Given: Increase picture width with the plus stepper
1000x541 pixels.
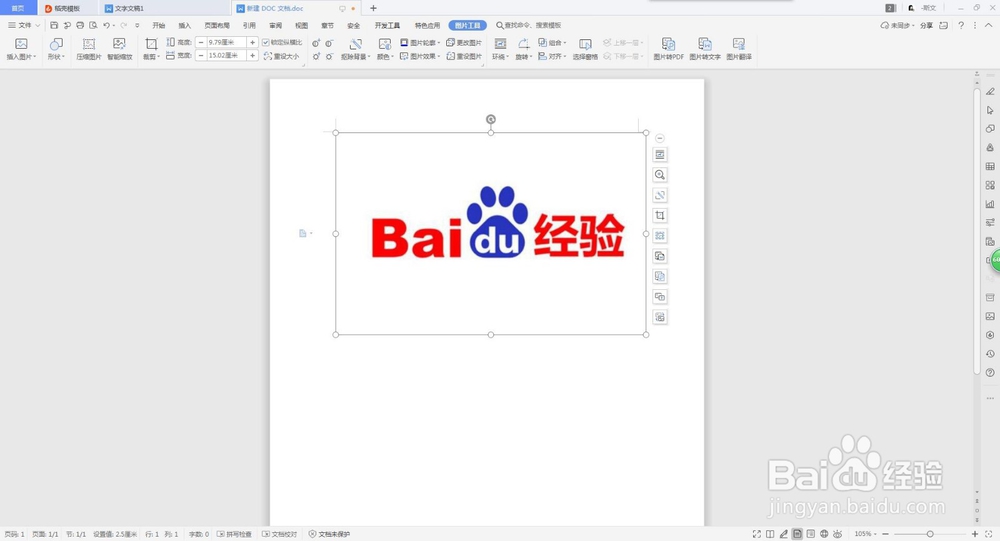Looking at the screenshot, I should tap(253, 56).
